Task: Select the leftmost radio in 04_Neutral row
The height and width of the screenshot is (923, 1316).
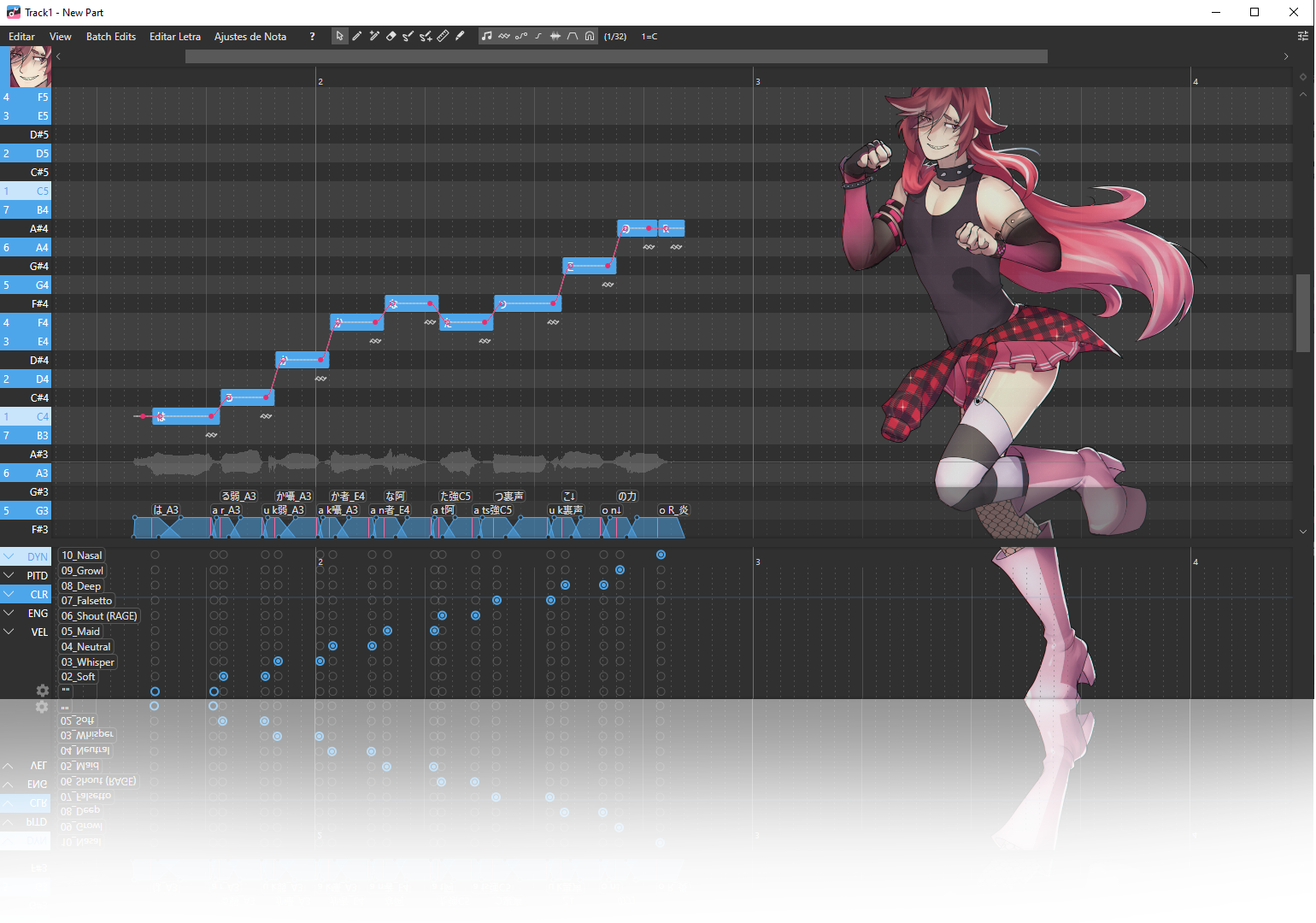Action: [x=155, y=646]
